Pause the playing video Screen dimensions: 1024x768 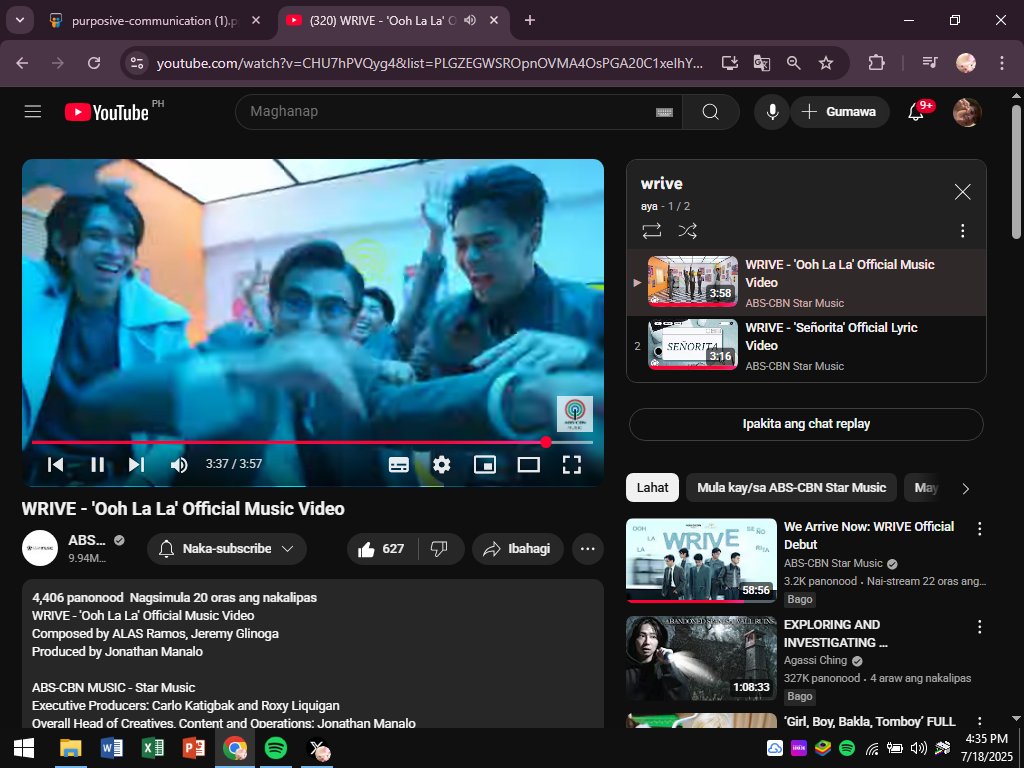pos(97,464)
